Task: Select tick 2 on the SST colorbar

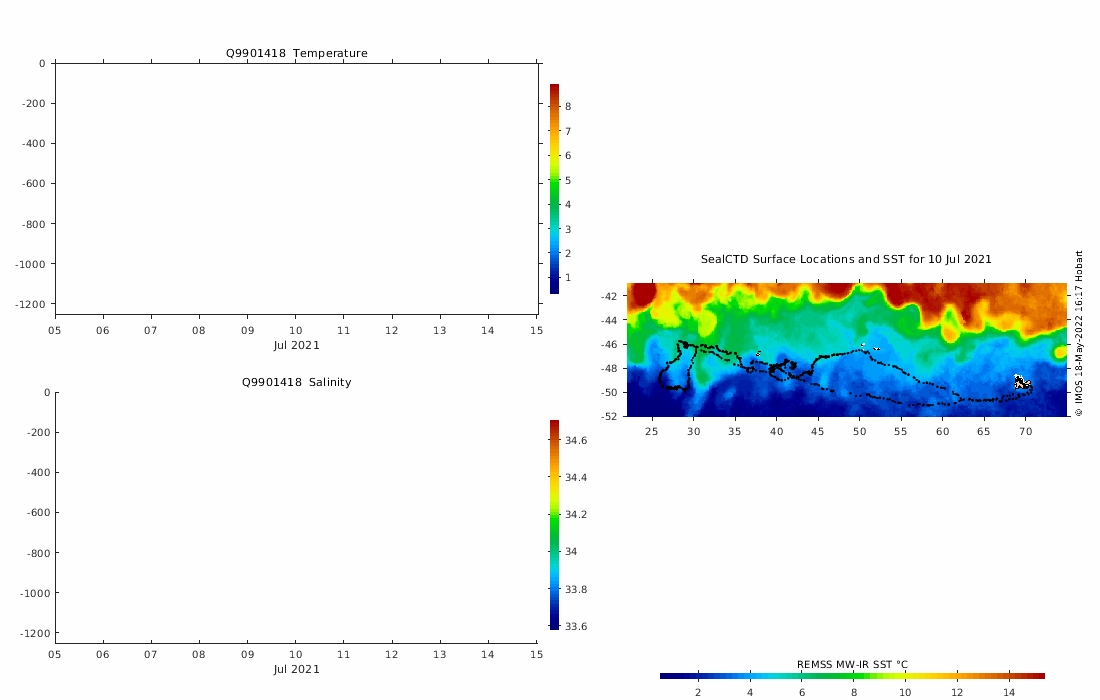Action: point(698,692)
